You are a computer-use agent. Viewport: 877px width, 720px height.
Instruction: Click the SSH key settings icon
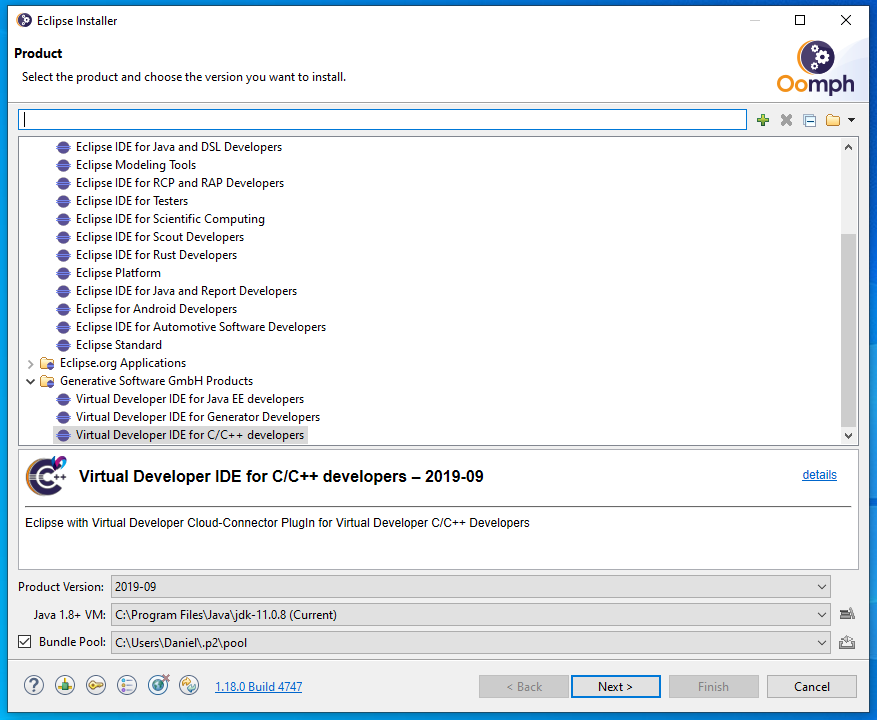point(96,685)
